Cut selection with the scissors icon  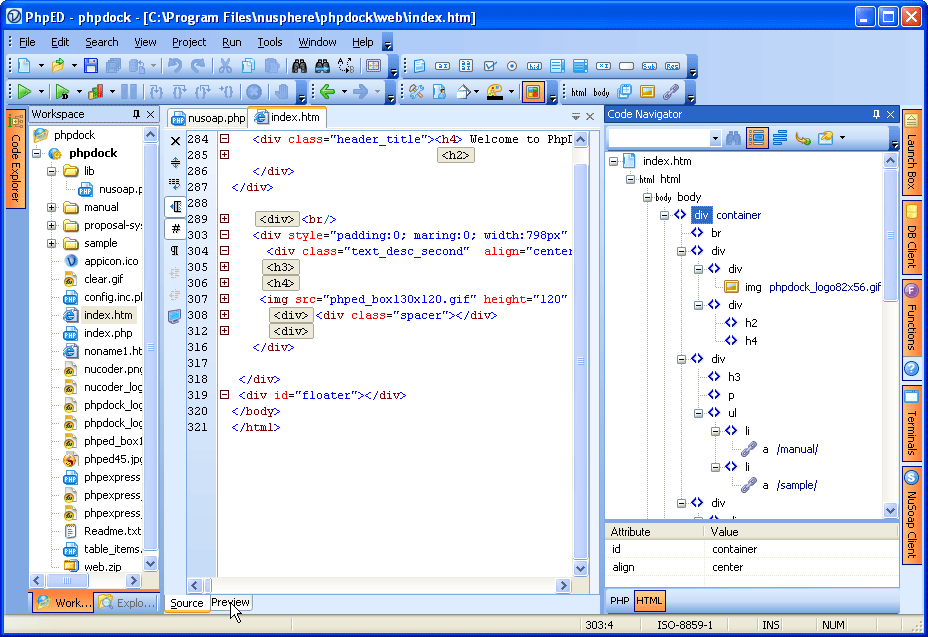pos(225,66)
